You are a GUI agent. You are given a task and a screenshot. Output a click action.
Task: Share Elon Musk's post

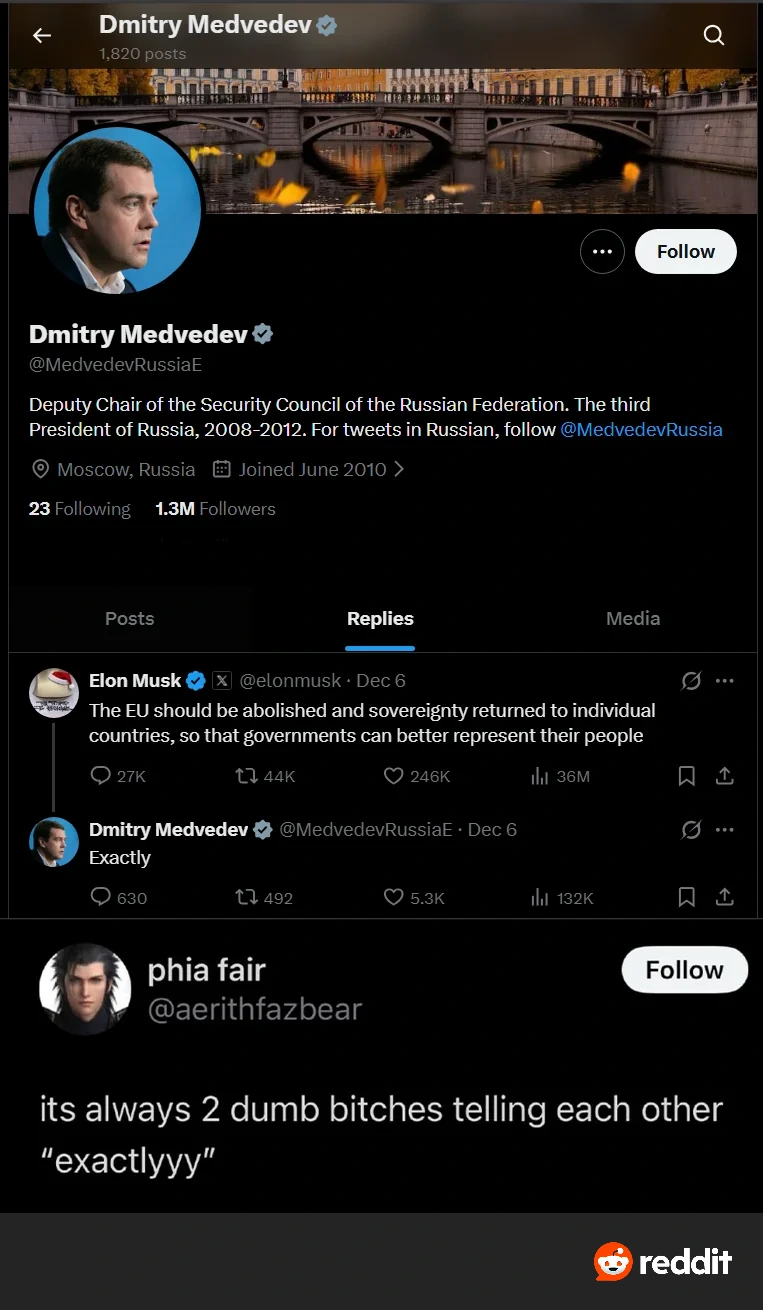click(725, 776)
